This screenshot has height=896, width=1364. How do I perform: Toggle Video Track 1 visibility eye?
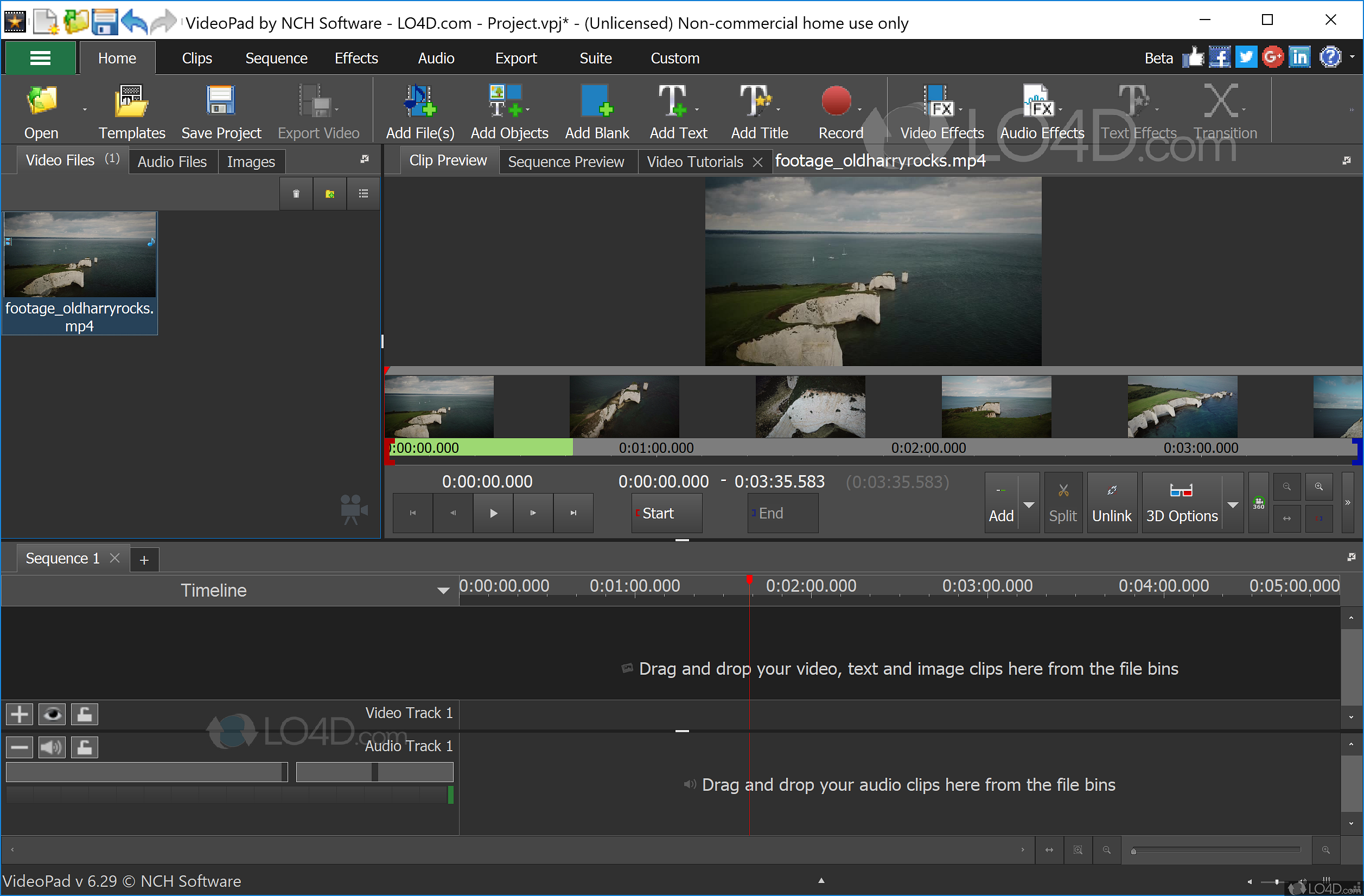52,714
